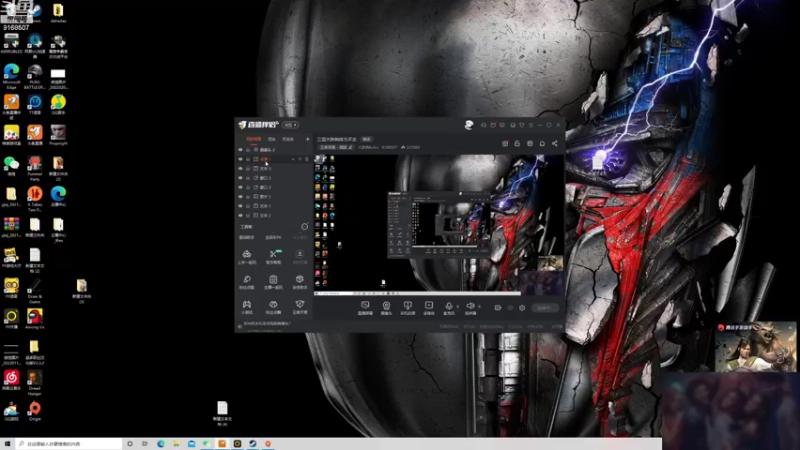
Task: Add a multimedia video source
Action: (x=429, y=308)
